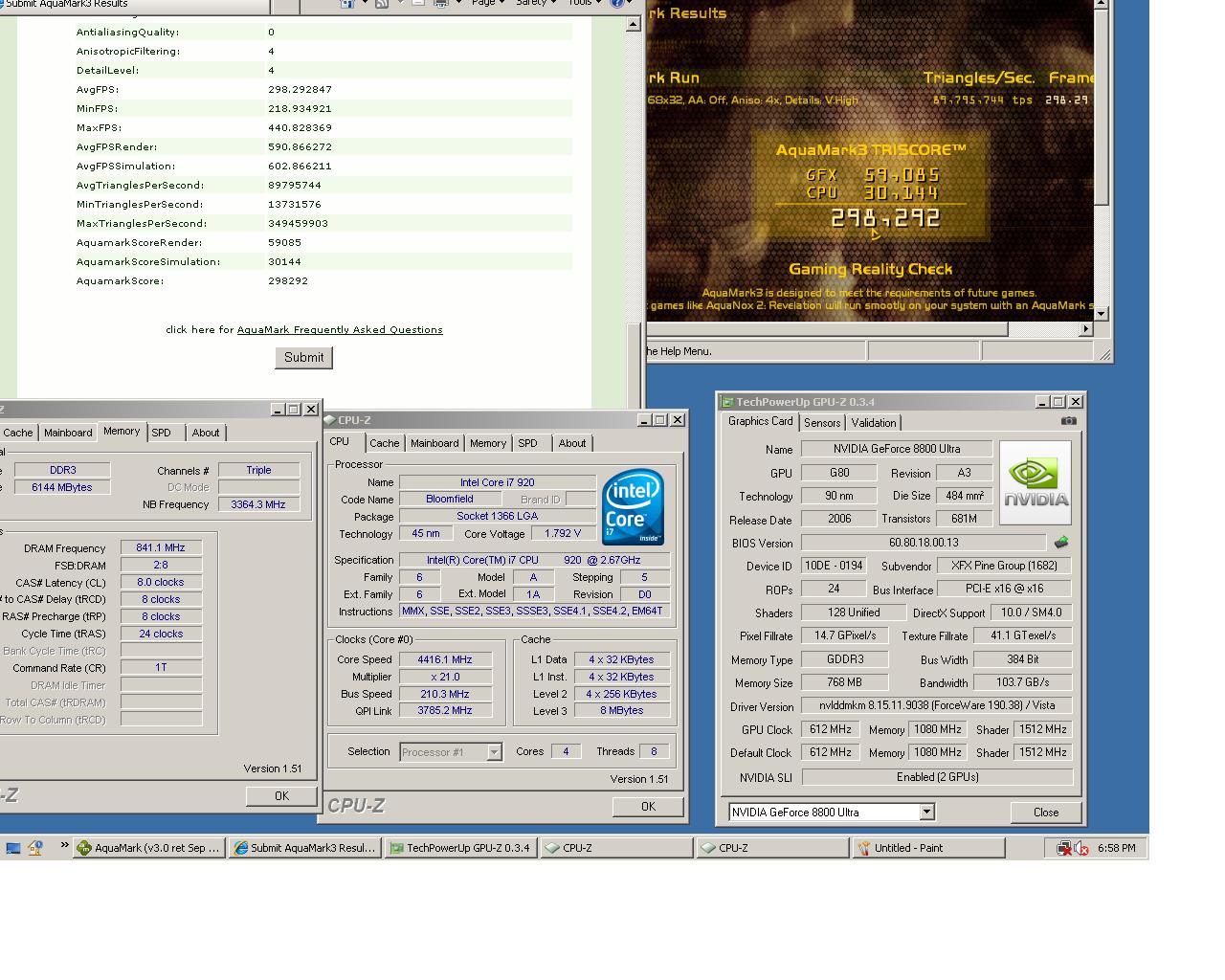Image resolution: width=1225 pixels, height=980 pixels.
Task: Click the taskbar clock showing 6:58 PM
Action: tap(1117, 848)
